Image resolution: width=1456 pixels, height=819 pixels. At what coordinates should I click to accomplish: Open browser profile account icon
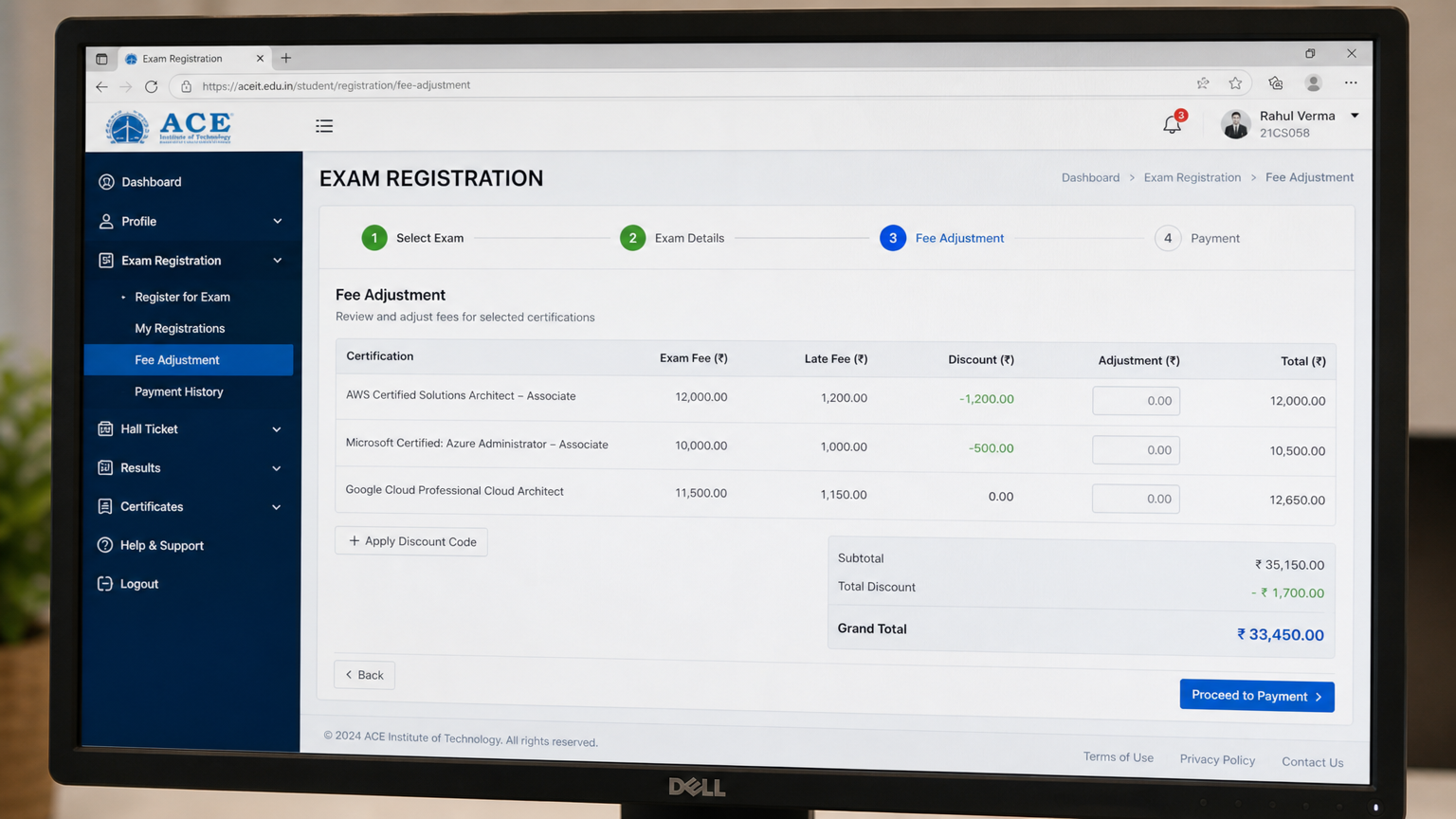point(1313,83)
